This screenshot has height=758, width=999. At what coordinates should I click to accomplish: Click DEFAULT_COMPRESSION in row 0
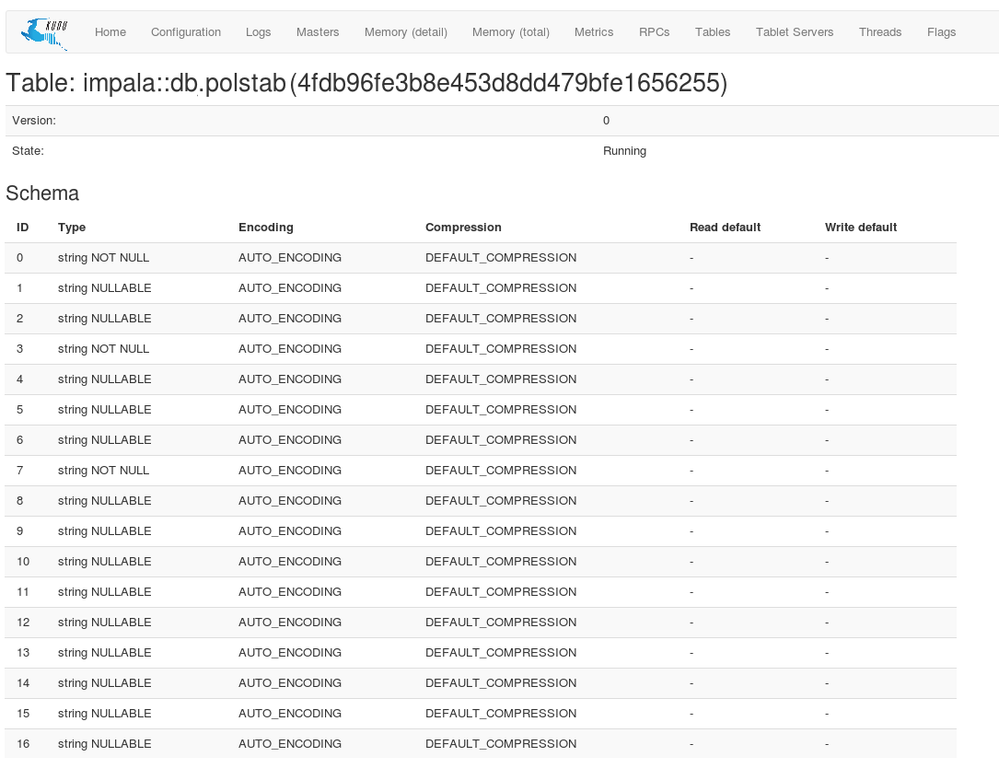pos(501,258)
